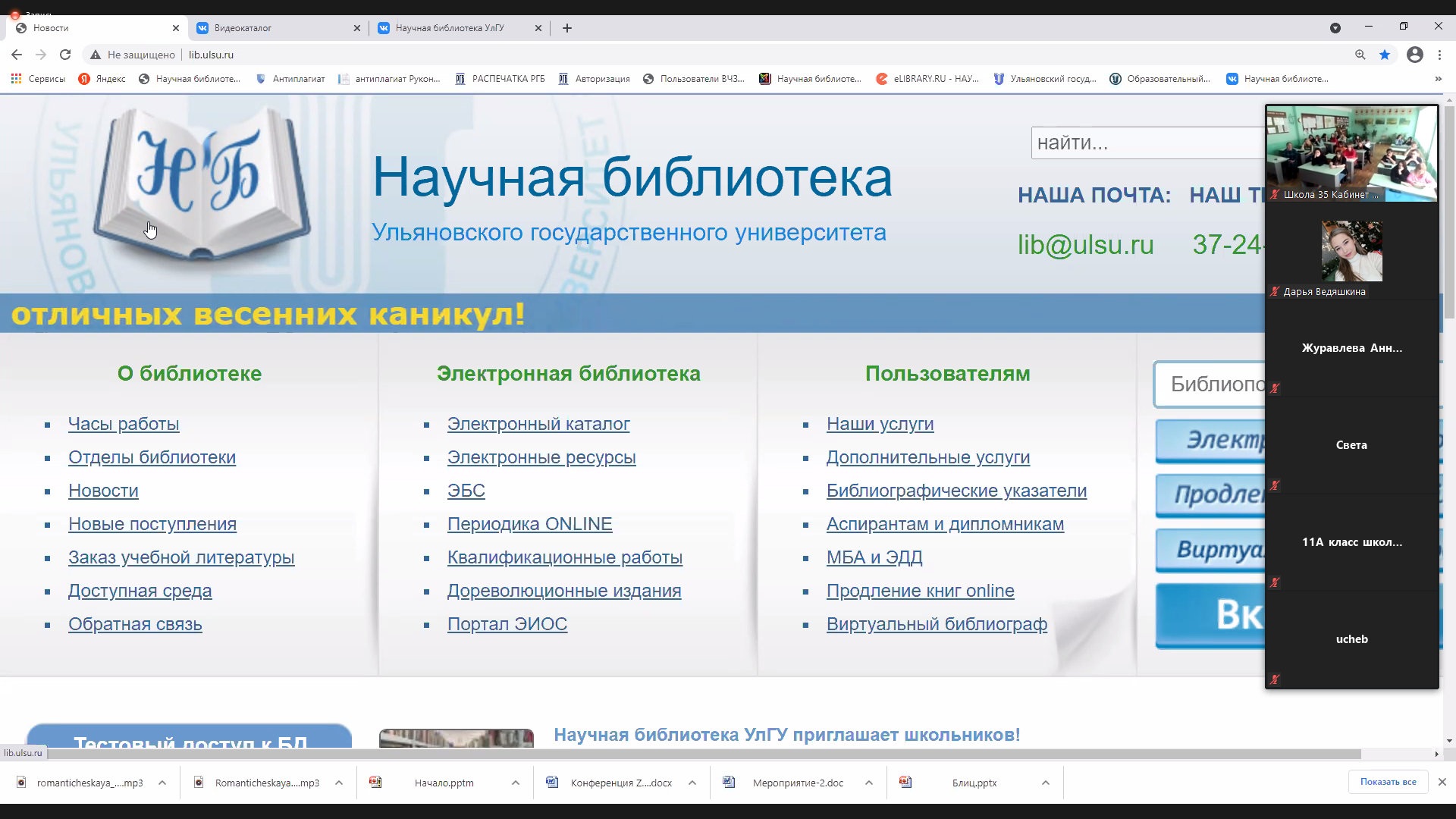Show more bookmarks chevron
The width and height of the screenshot is (1456, 819).
[1438, 79]
